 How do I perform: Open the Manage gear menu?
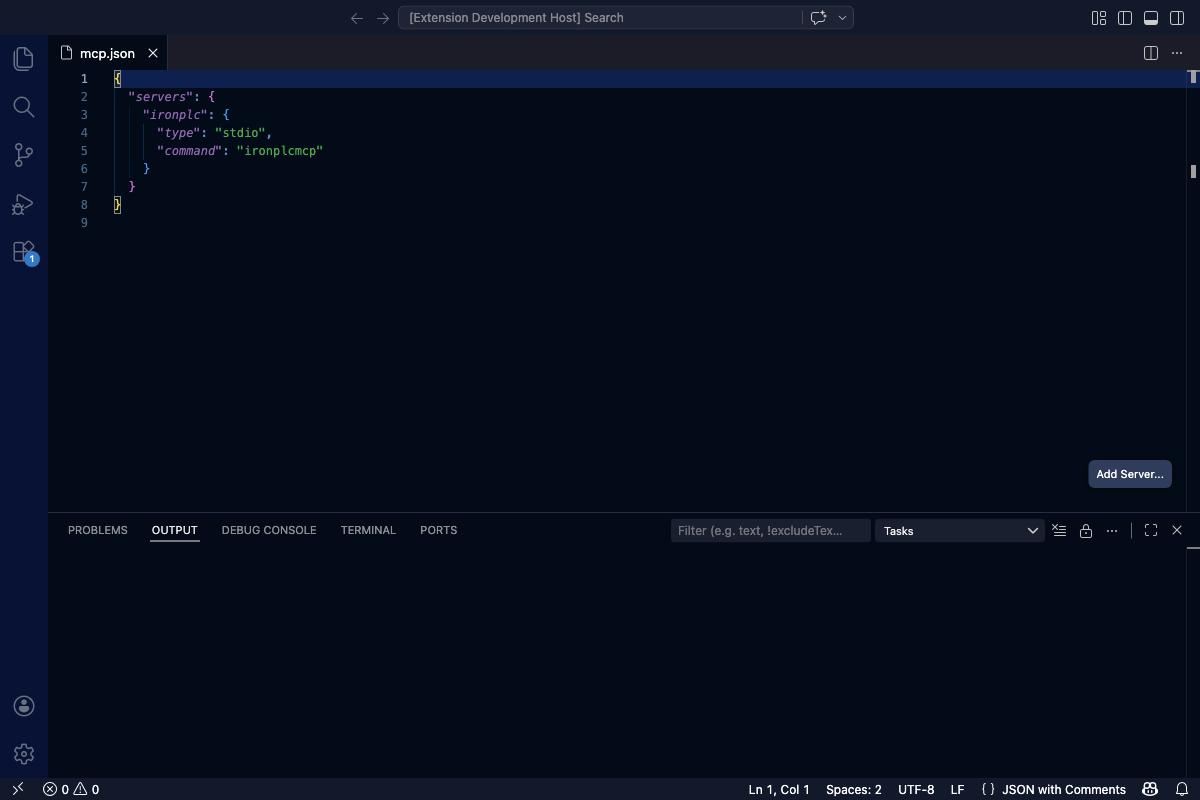pyautogui.click(x=24, y=754)
